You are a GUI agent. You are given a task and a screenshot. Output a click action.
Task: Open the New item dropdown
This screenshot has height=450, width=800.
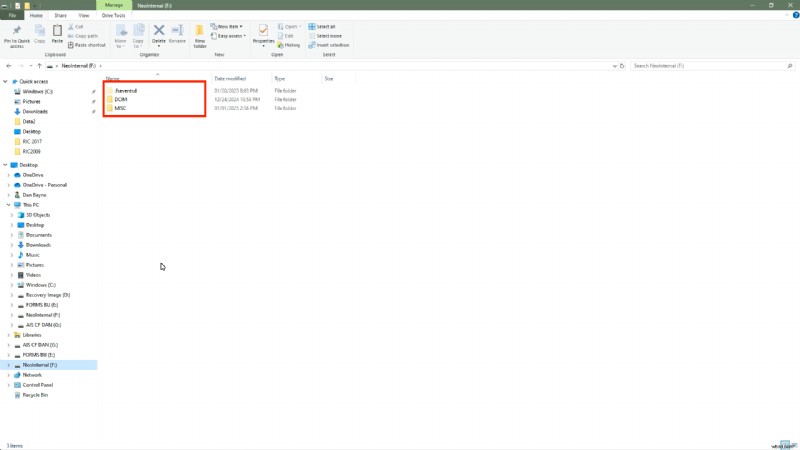point(227,26)
